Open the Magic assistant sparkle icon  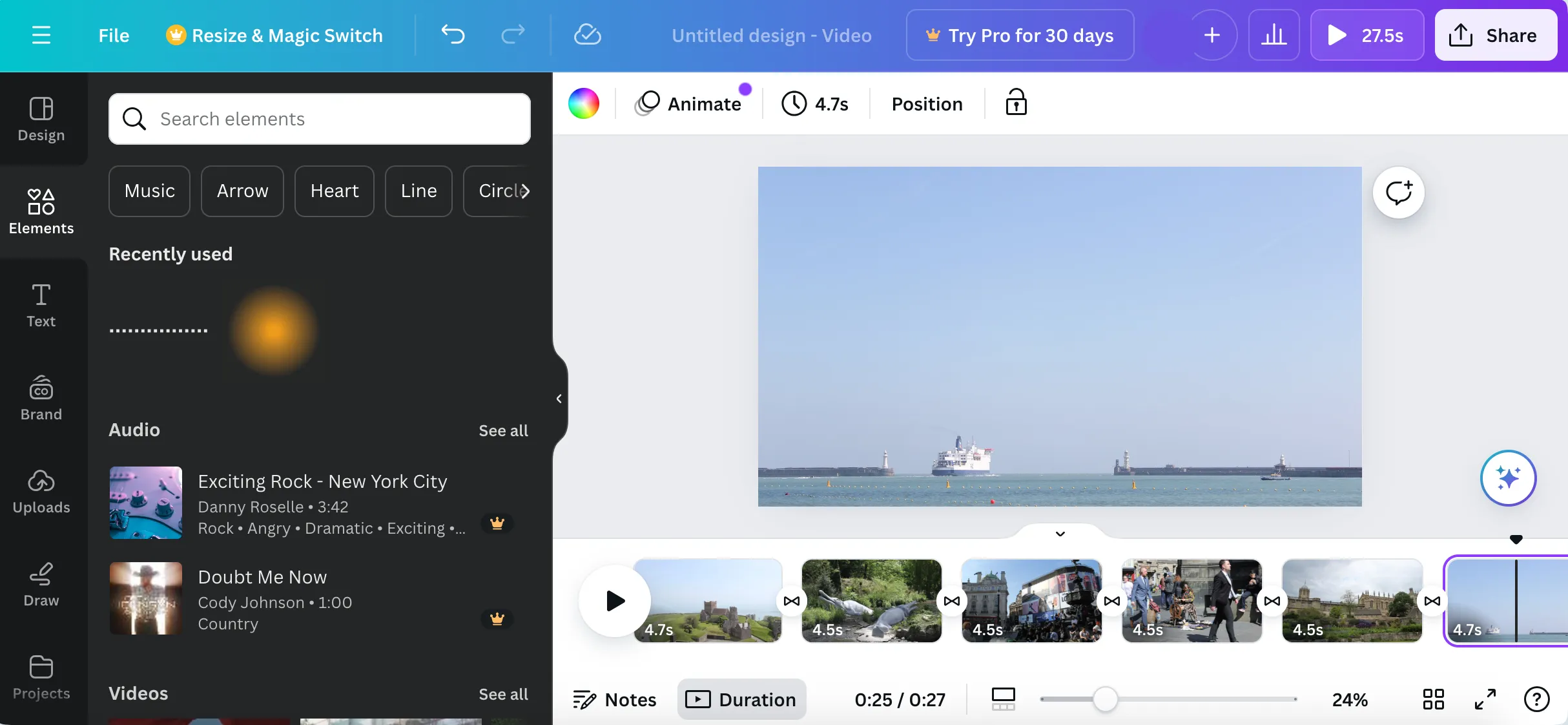(x=1507, y=478)
